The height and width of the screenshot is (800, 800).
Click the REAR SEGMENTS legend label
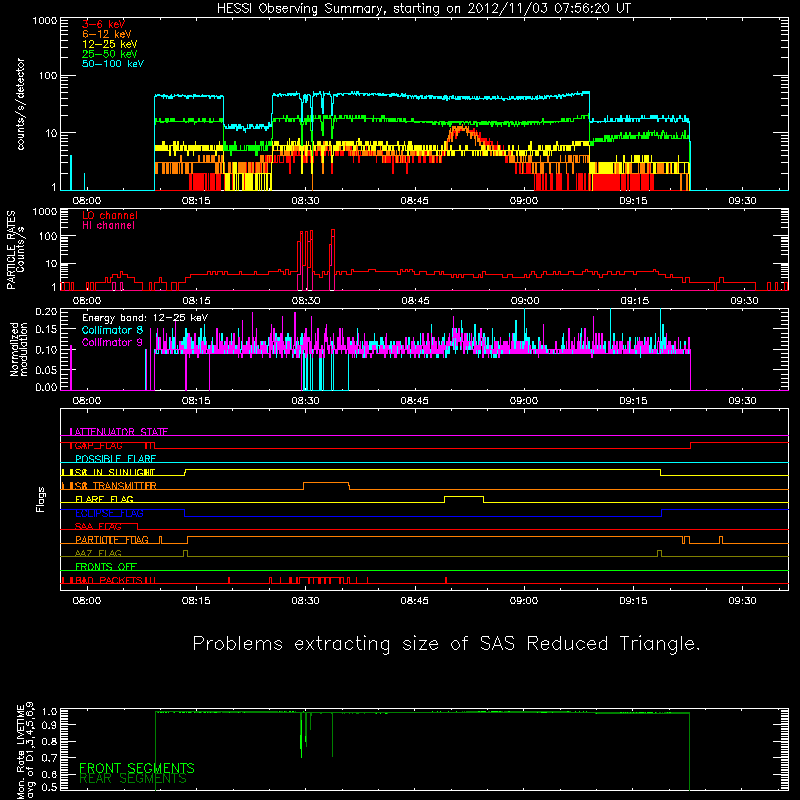(x=133, y=779)
